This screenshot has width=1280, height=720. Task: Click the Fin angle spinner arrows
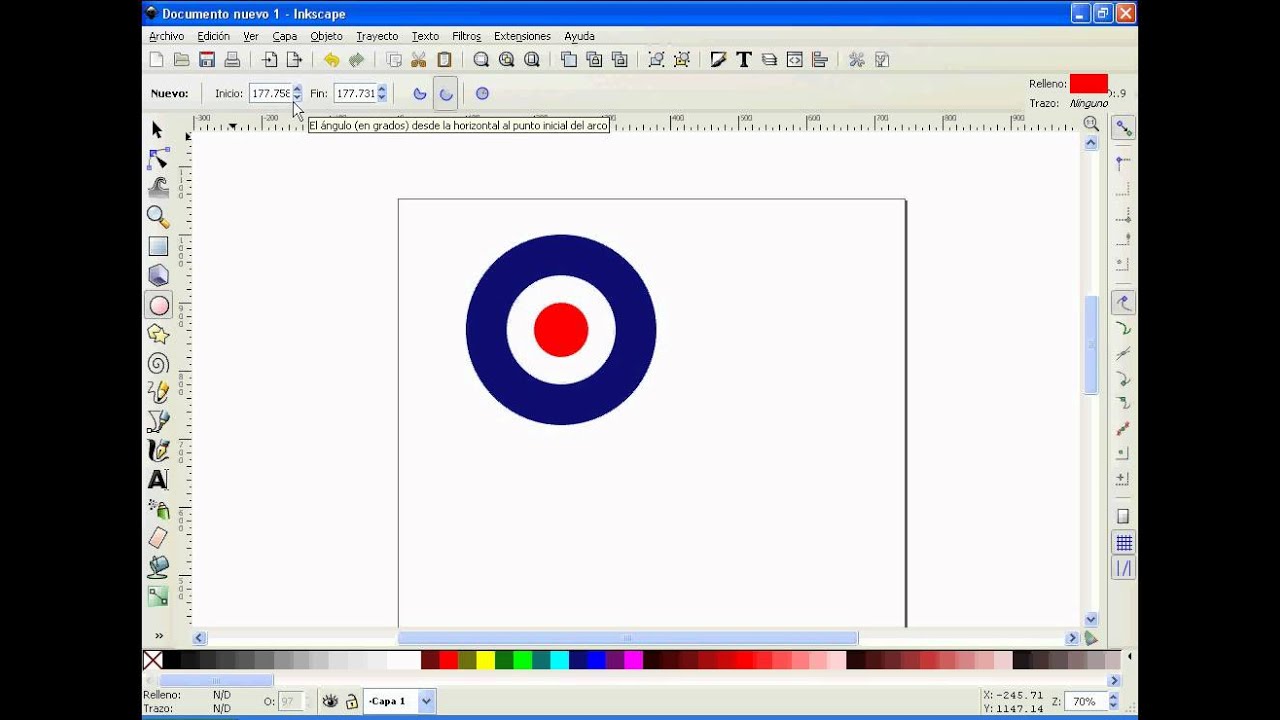[x=381, y=93]
